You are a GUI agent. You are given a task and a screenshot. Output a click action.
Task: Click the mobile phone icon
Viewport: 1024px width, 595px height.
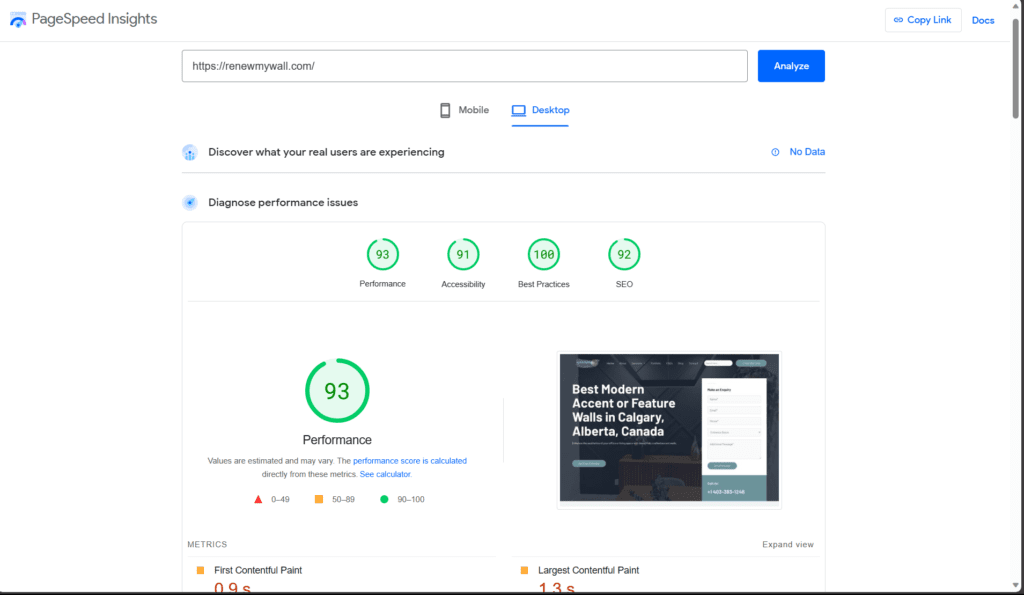tap(445, 110)
